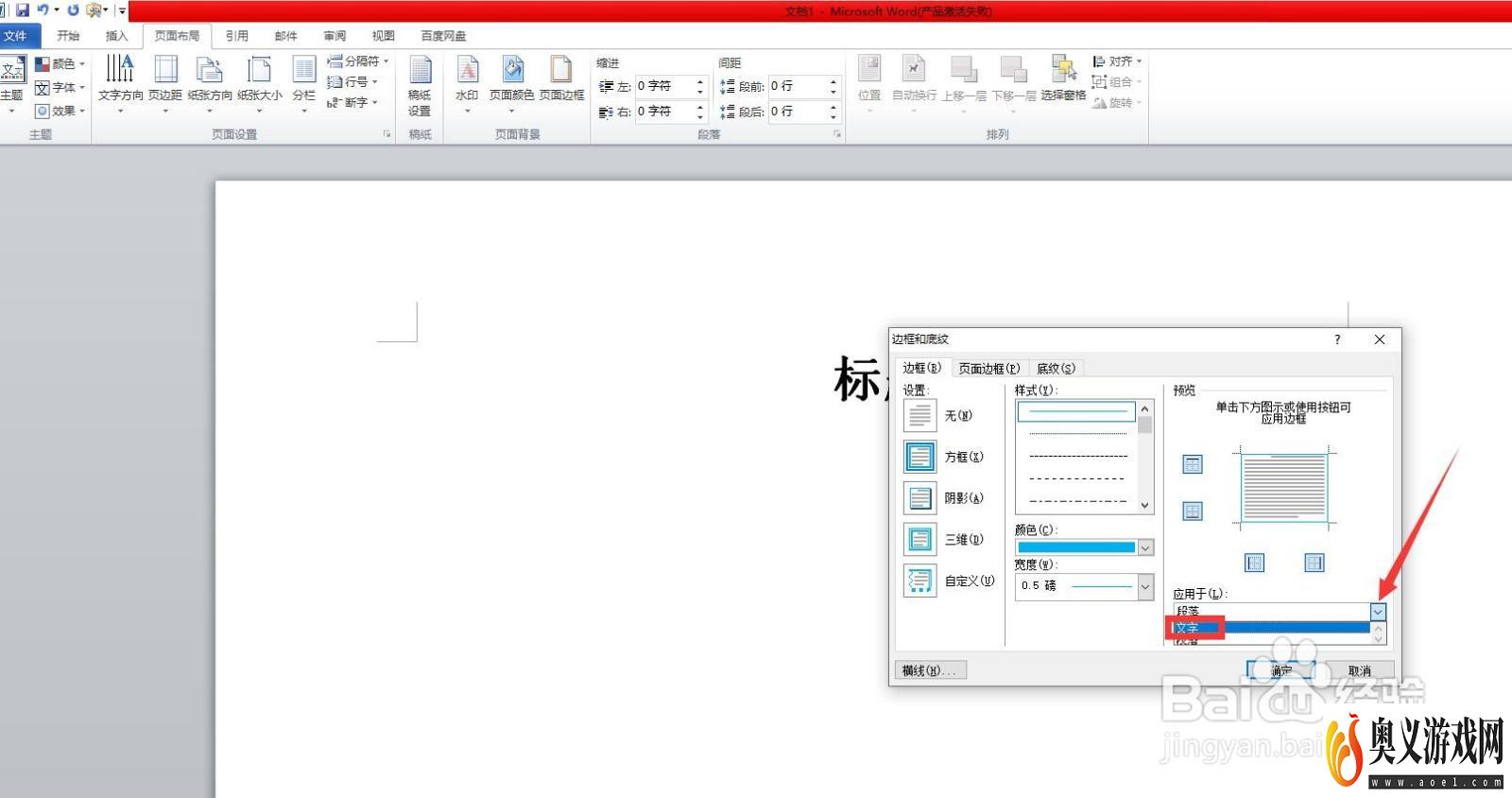Select the 无 (none) border setting
This screenshot has width=1512, height=798.
point(920,415)
